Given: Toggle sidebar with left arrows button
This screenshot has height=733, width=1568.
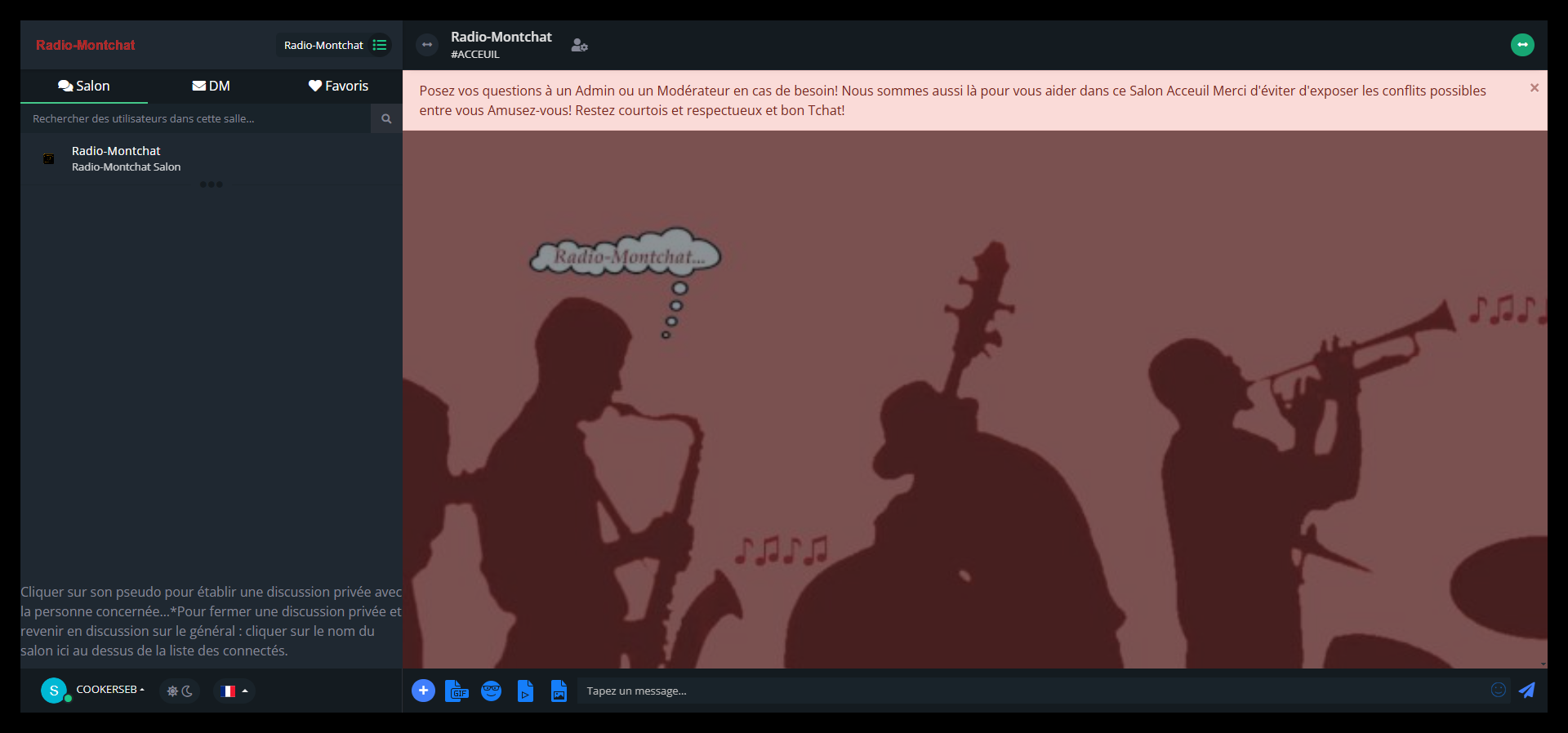Looking at the screenshot, I should coord(427,45).
